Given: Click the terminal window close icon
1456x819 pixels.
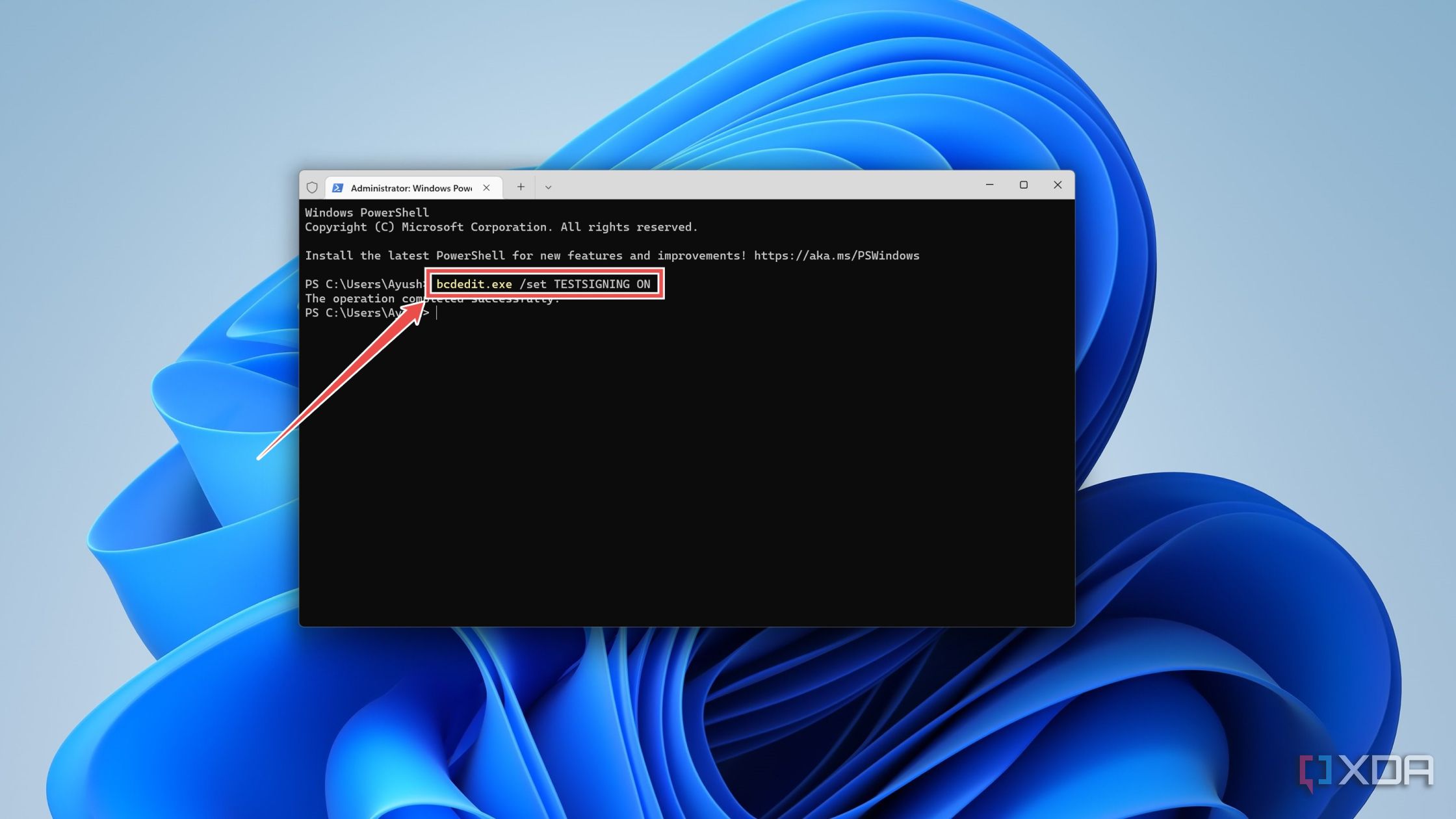Looking at the screenshot, I should [1058, 185].
